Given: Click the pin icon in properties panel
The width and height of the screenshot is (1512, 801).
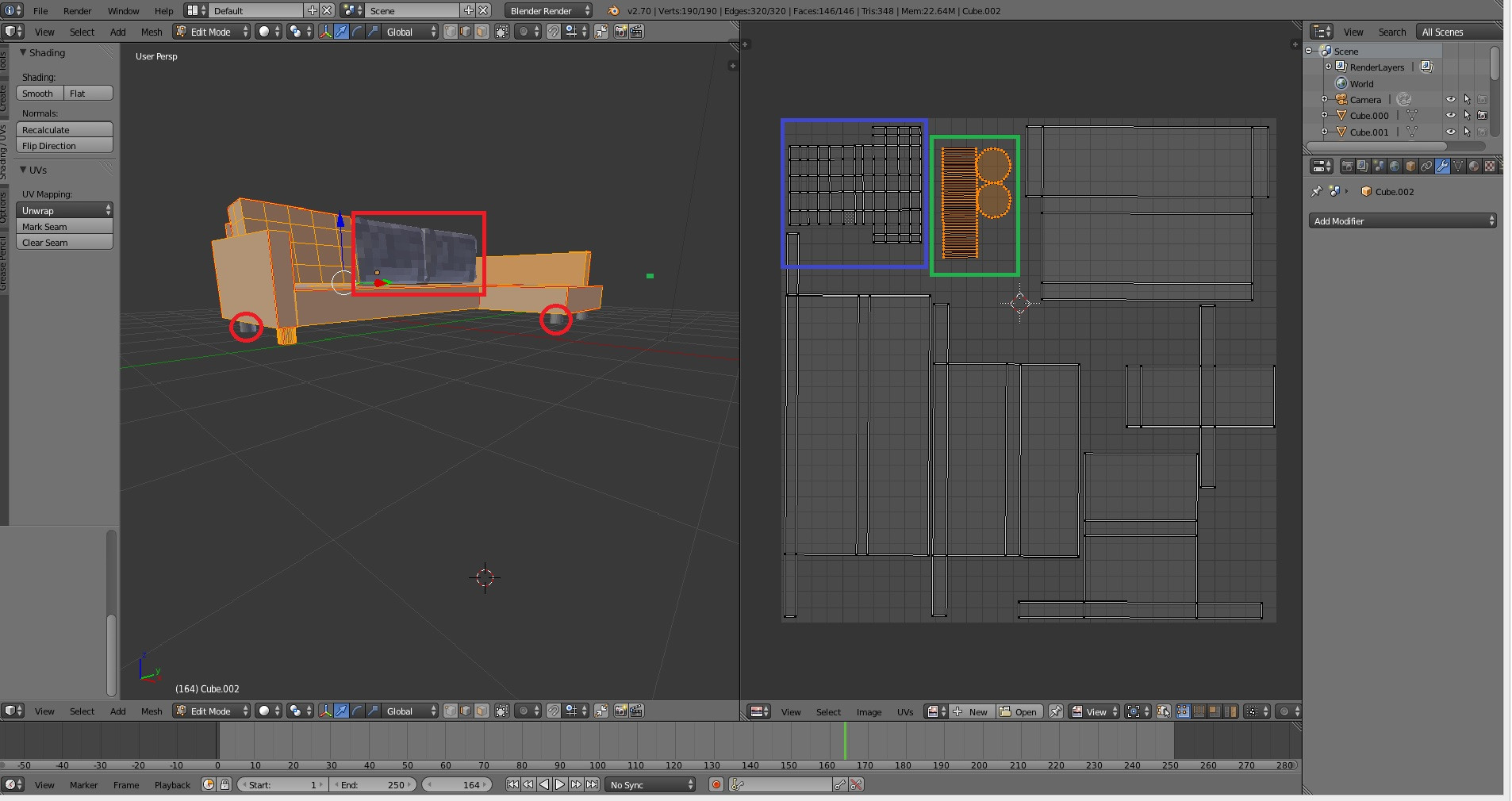Looking at the screenshot, I should point(1317,191).
